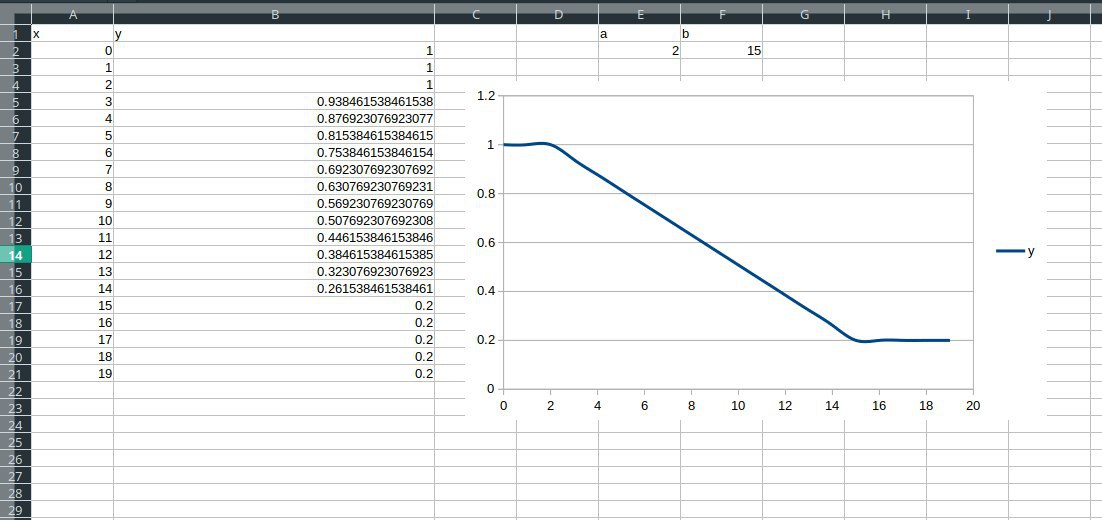Select row 22 header
This screenshot has height=520, width=1102.
click(15, 391)
